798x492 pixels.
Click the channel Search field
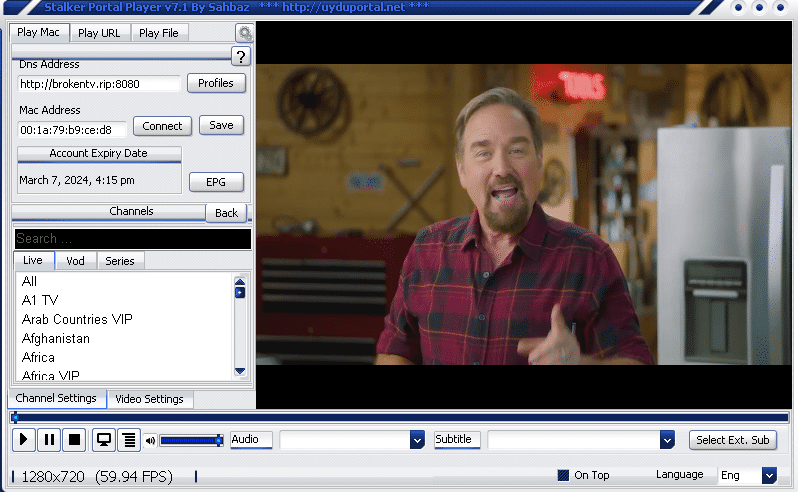(133, 239)
